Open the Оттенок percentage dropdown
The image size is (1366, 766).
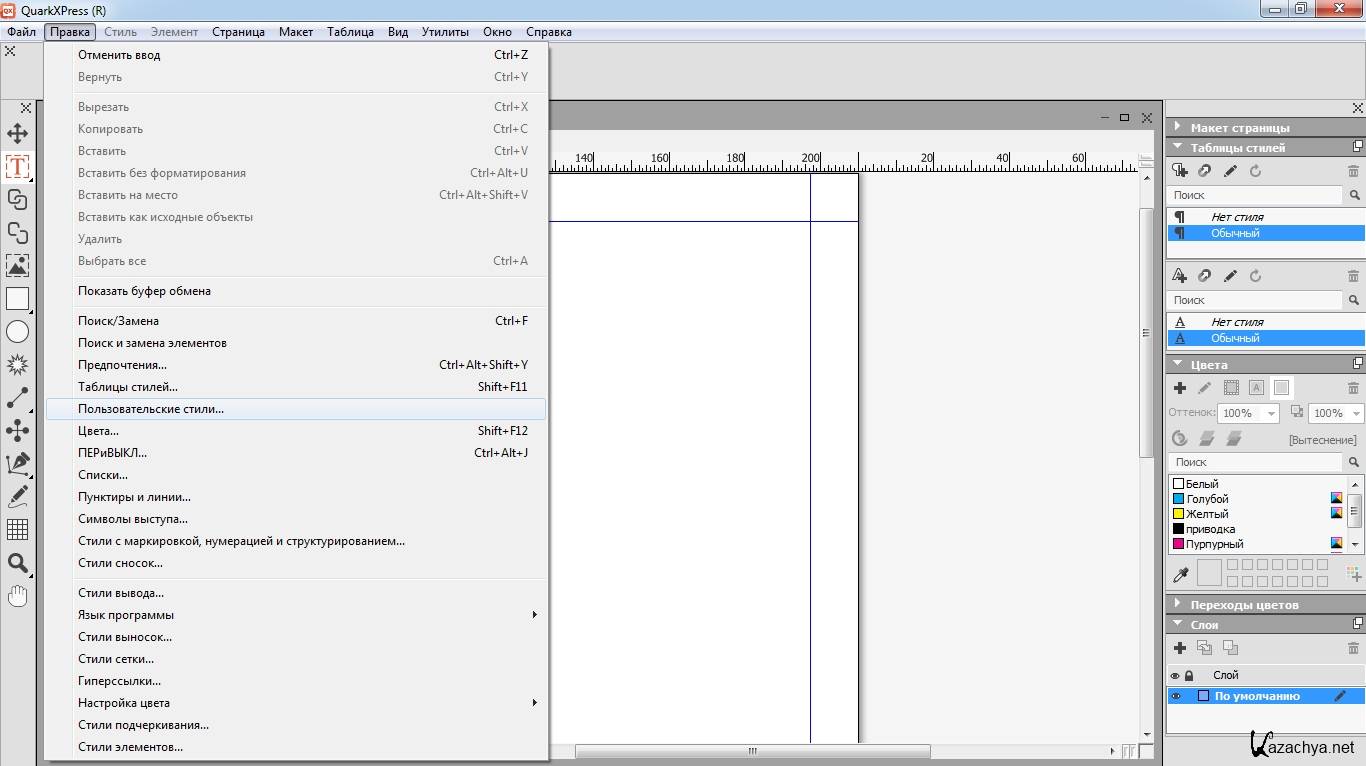click(x=1271, y=413)
